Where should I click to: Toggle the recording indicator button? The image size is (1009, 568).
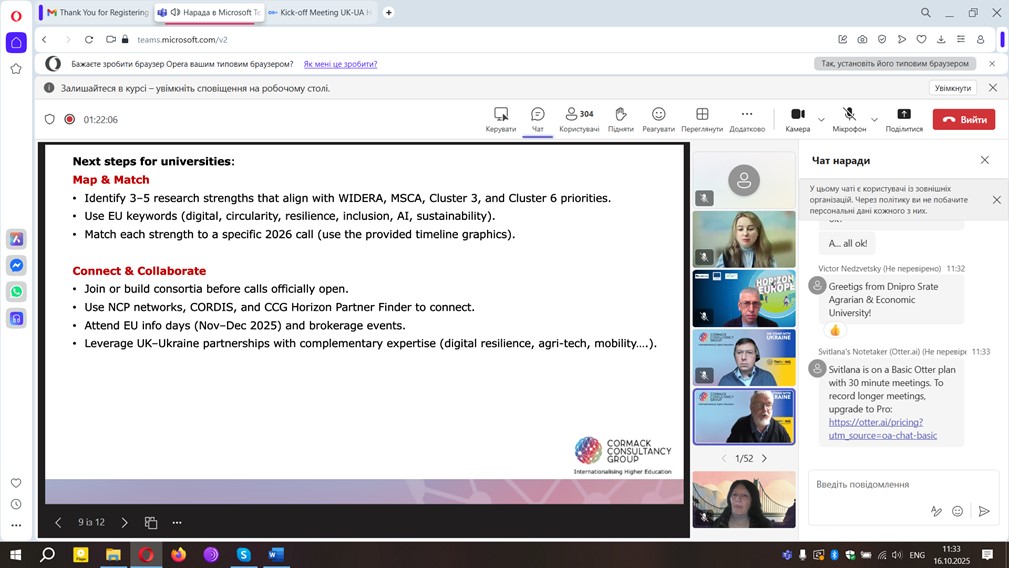70,119
